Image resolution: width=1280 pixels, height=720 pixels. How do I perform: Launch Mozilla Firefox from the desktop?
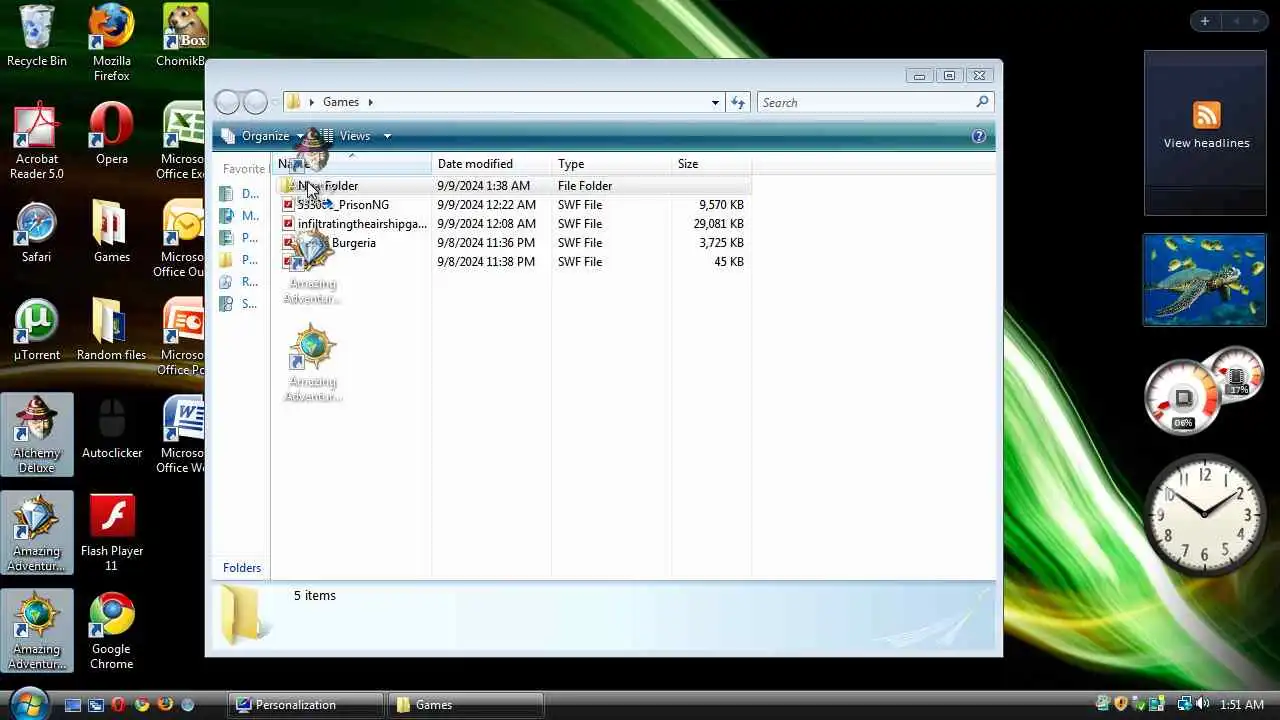[111, 43]
